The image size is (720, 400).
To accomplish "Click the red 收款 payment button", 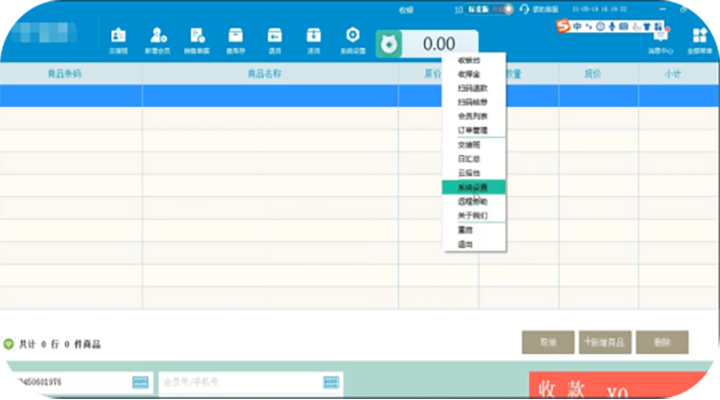I will click(x=620, y=385).
